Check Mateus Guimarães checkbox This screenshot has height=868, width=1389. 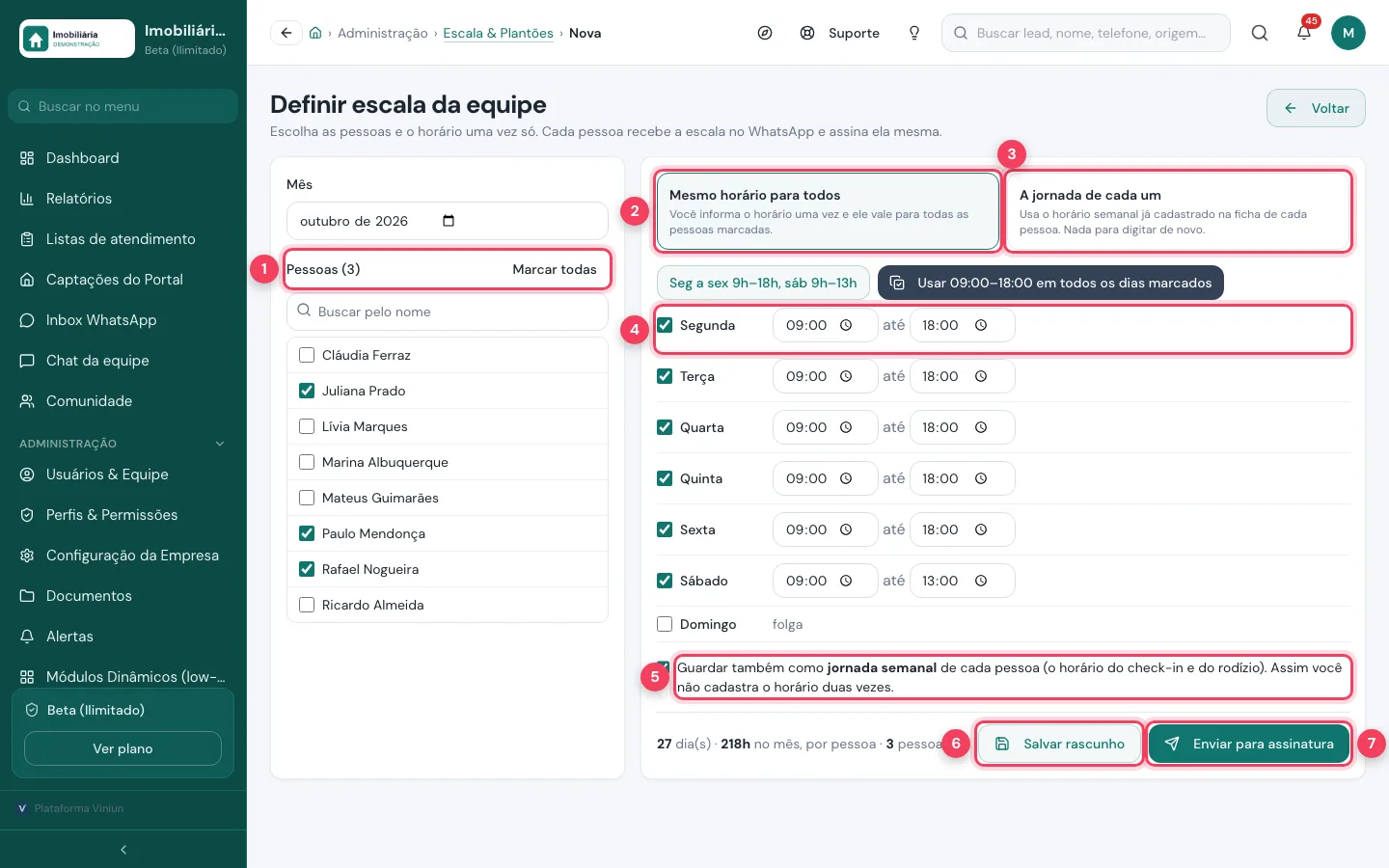click(307, 498)
